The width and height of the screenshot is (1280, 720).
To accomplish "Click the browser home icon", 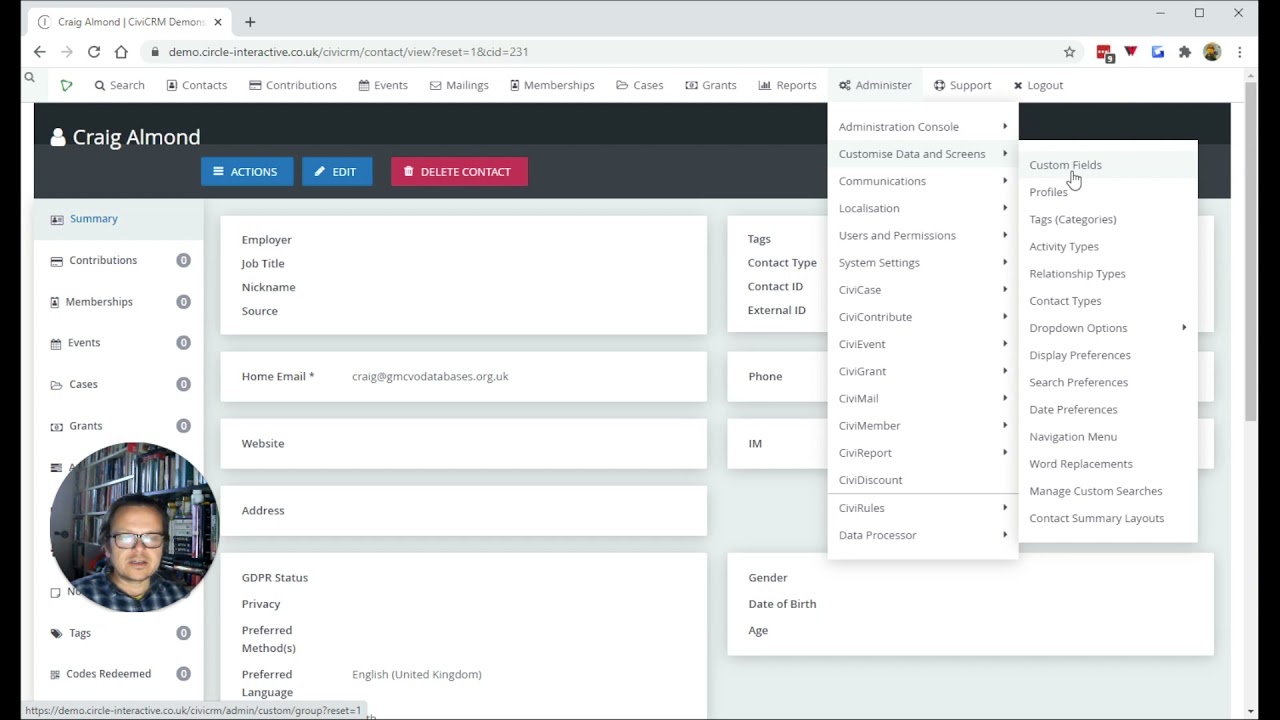I will tap(121, 52).
